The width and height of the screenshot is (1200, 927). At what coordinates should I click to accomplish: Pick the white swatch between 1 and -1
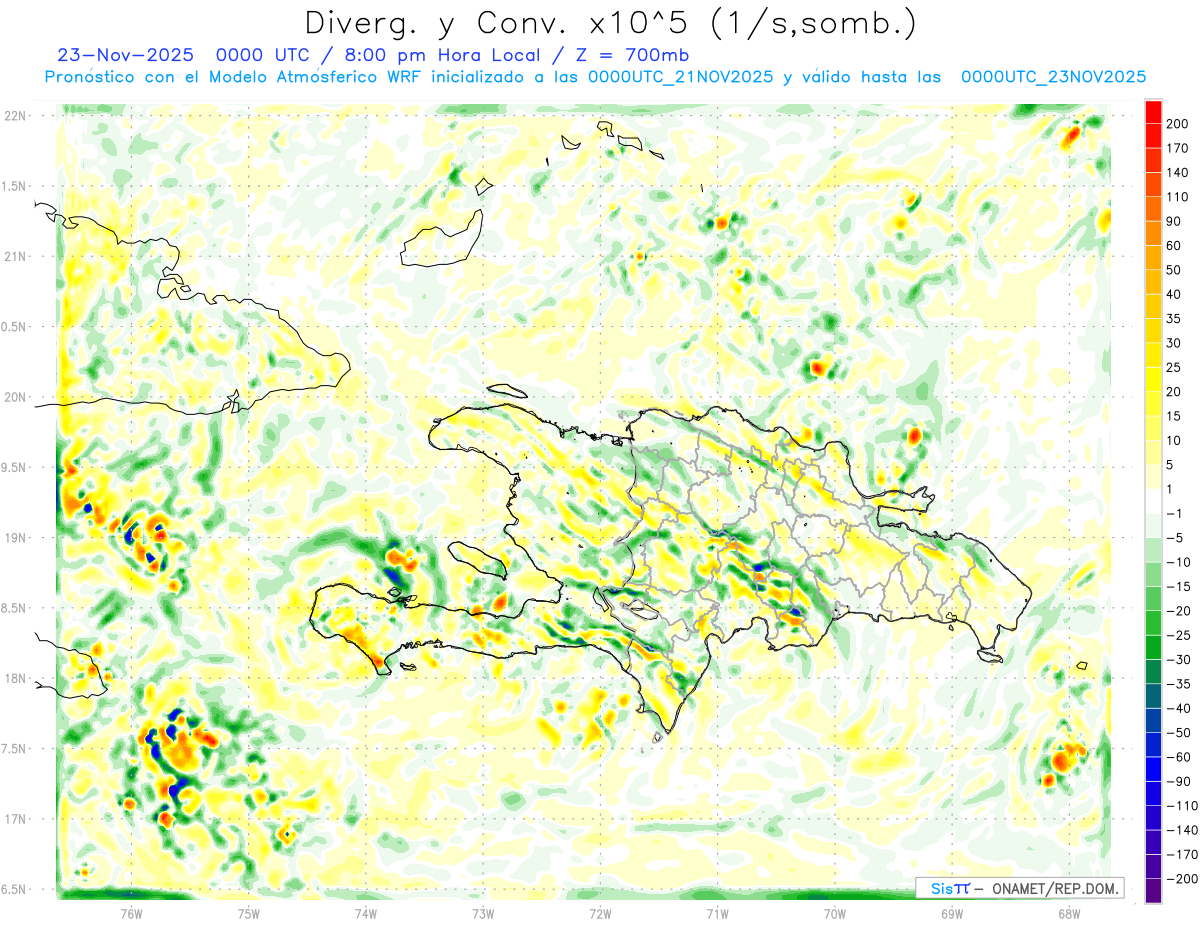pos(1154,501)
